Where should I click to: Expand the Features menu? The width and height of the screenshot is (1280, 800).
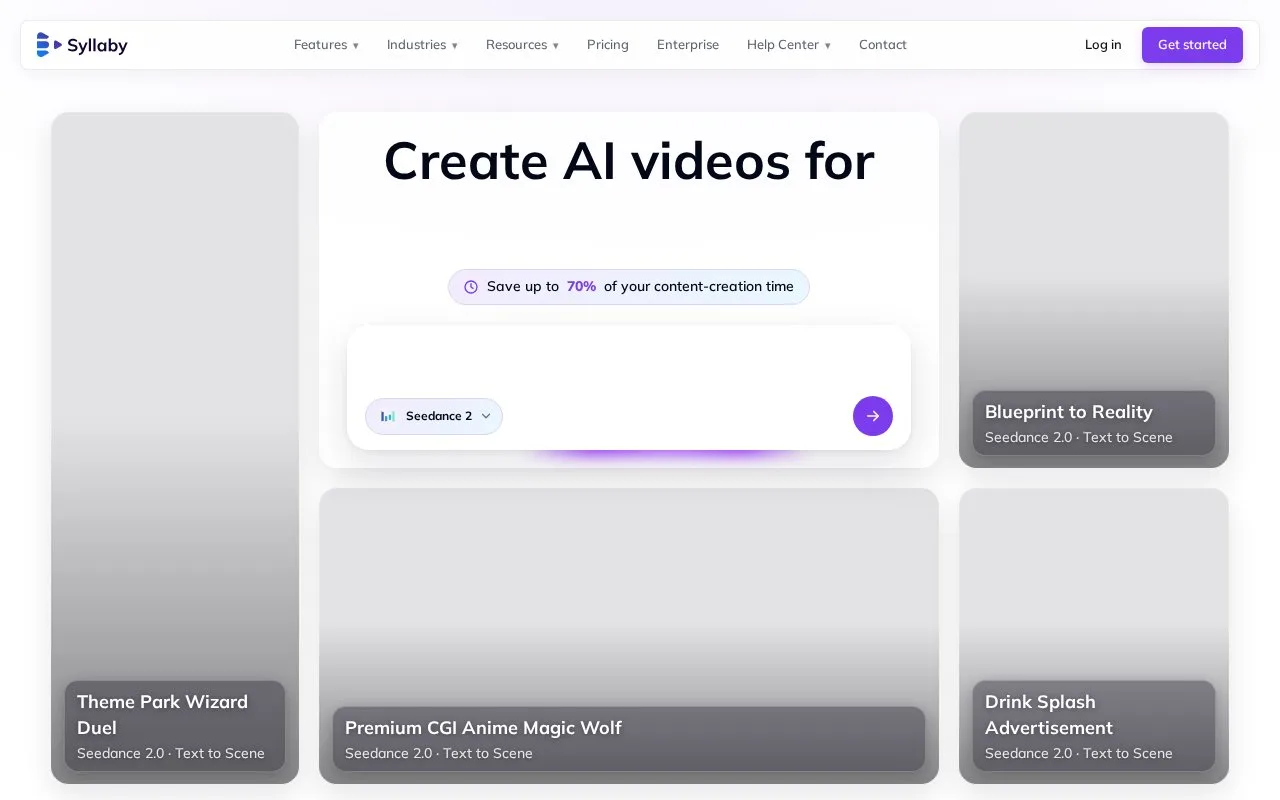[x=326, y=45]
